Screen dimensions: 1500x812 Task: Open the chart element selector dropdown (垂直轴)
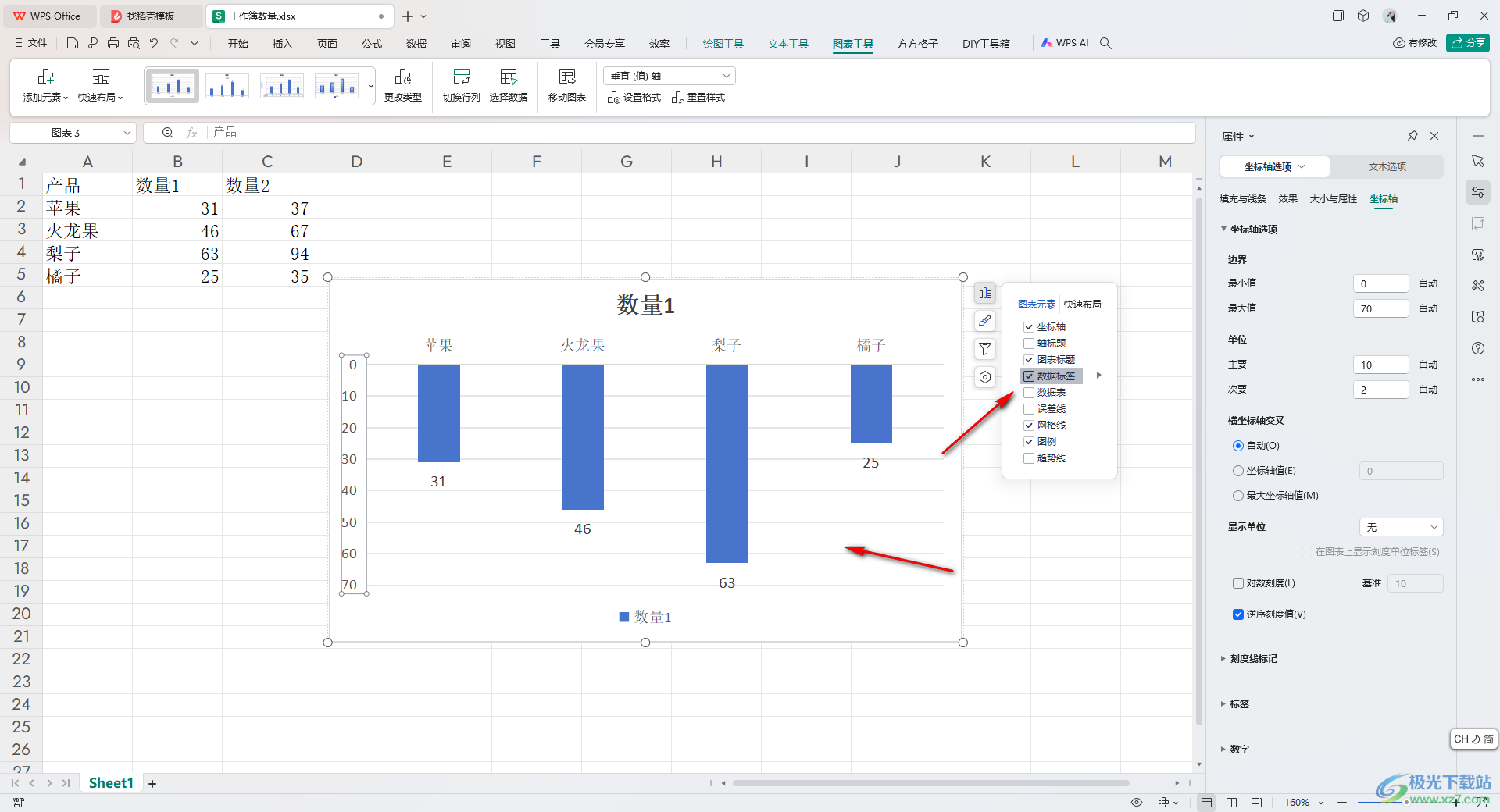pos(670,76)
